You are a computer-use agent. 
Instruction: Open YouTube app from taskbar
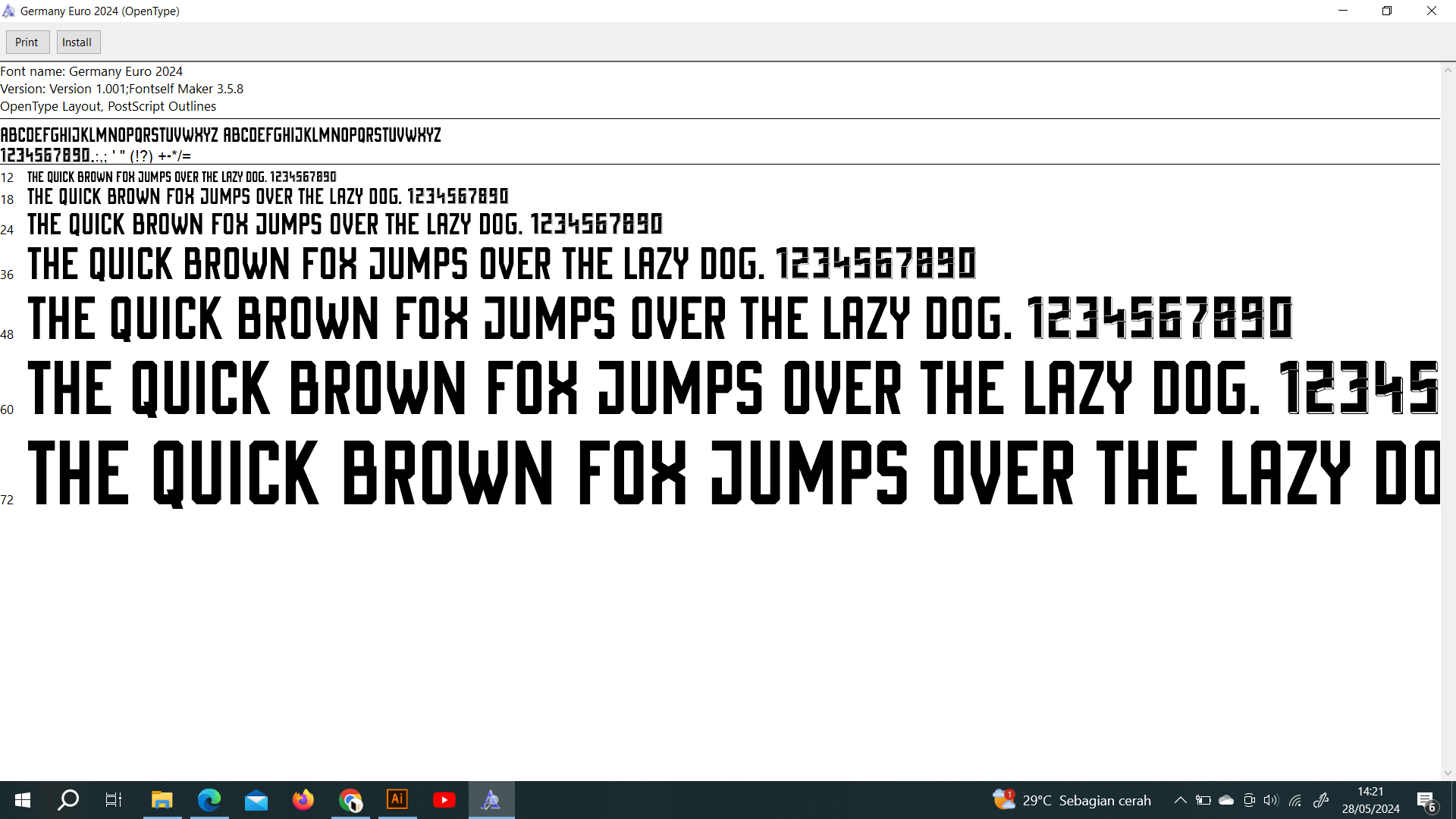pyautogui.click(x=444, y=800)
